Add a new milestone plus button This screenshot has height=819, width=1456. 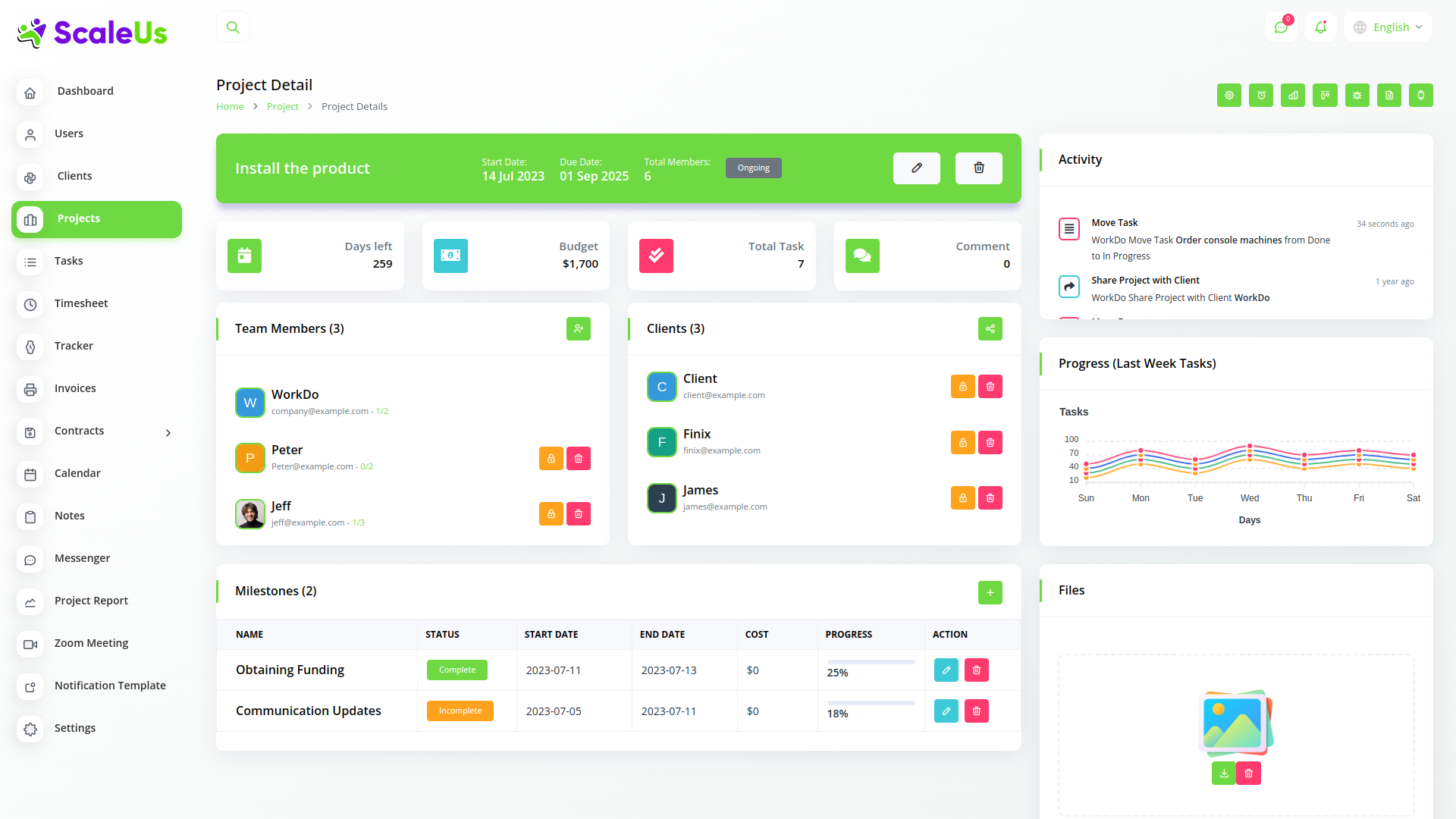(990, 593)
